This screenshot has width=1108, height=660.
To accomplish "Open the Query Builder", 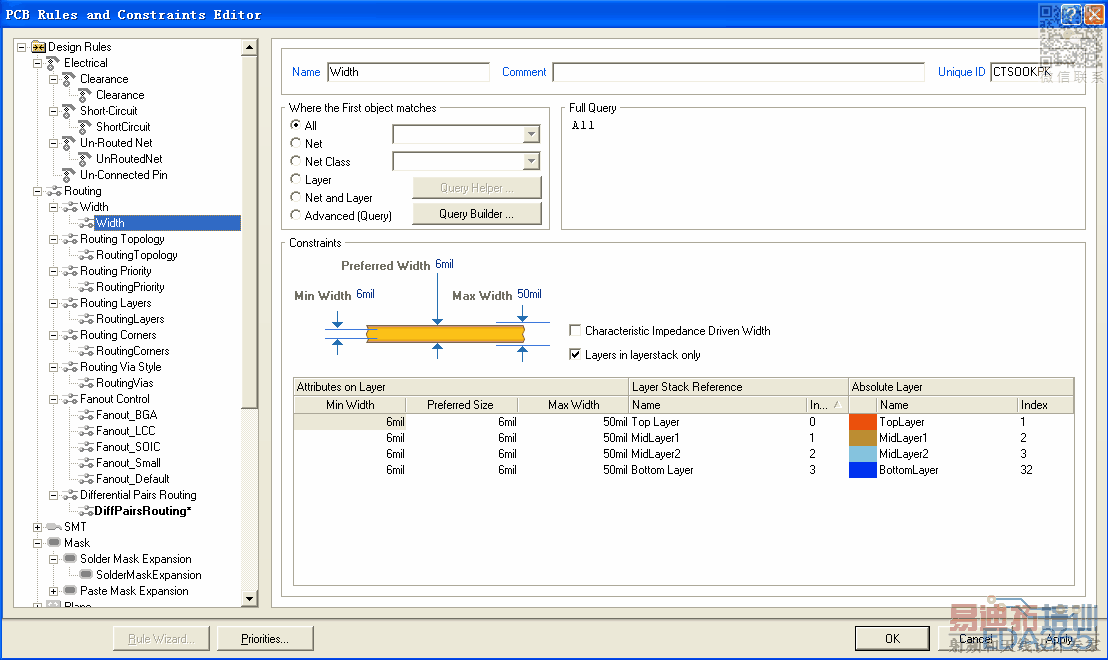I will pos(476,214).
